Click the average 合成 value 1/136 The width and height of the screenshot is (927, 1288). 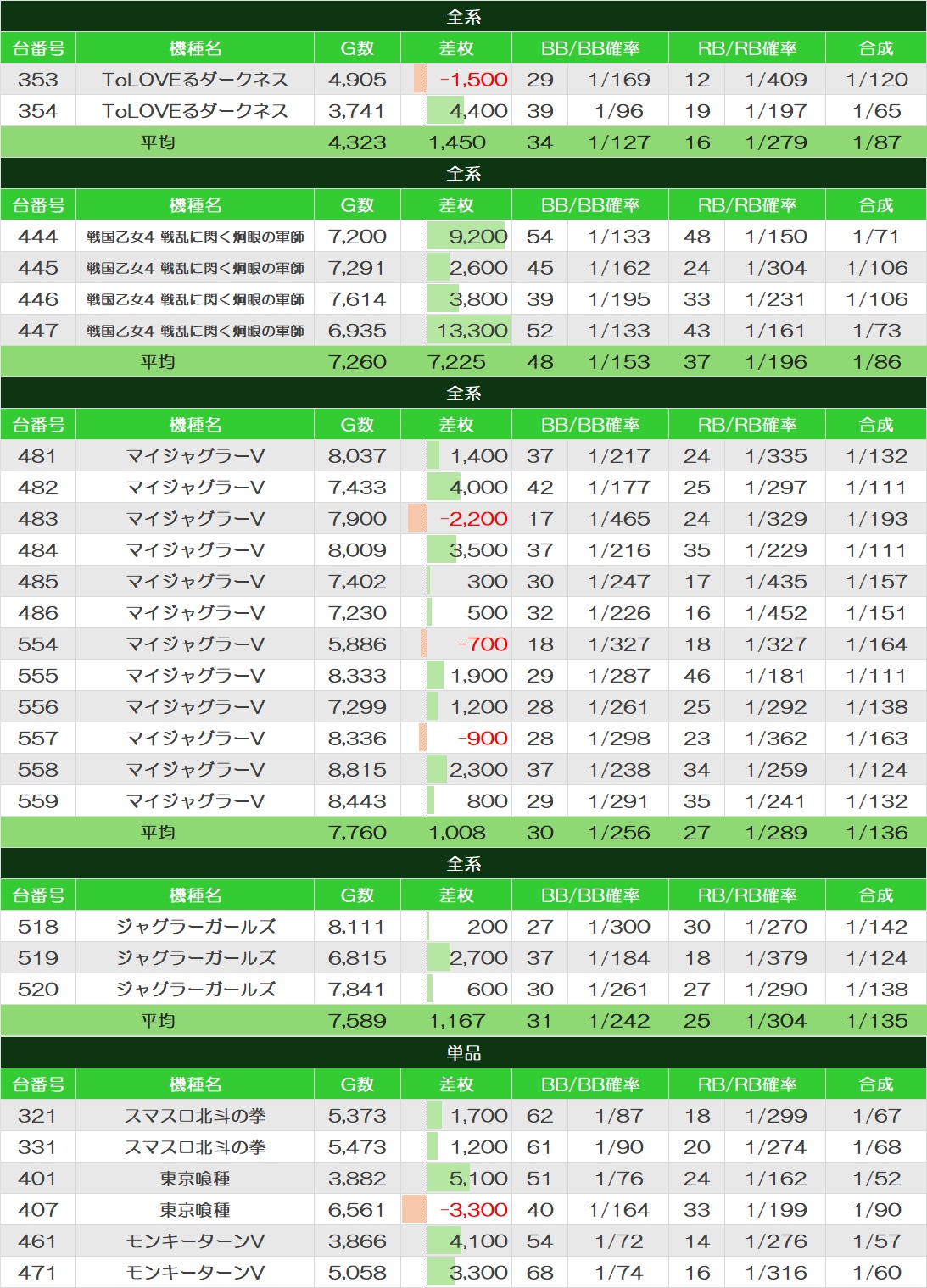tap(877, 833)
